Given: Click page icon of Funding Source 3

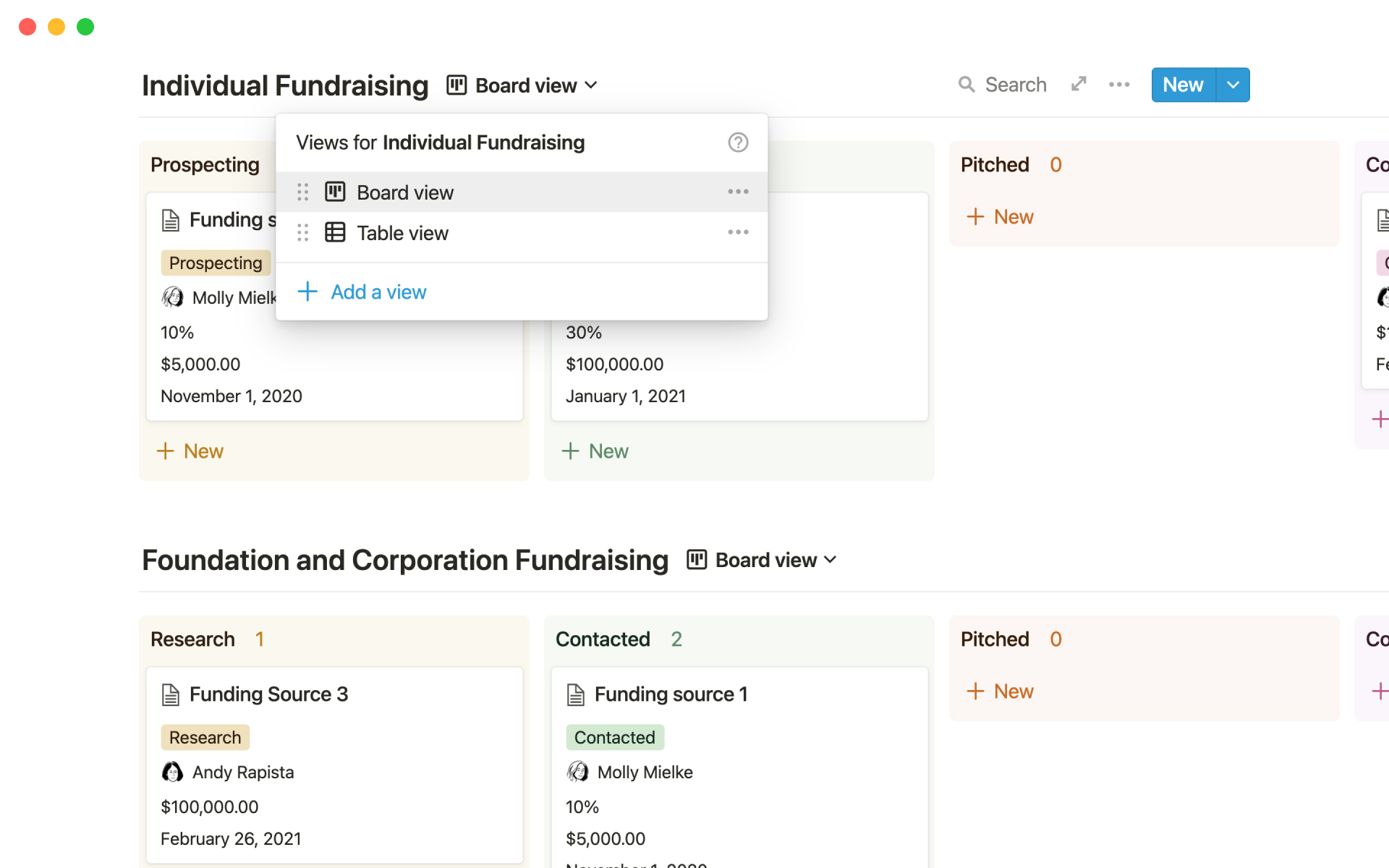Looking at the screenshot, I should [x=171, y=694].
